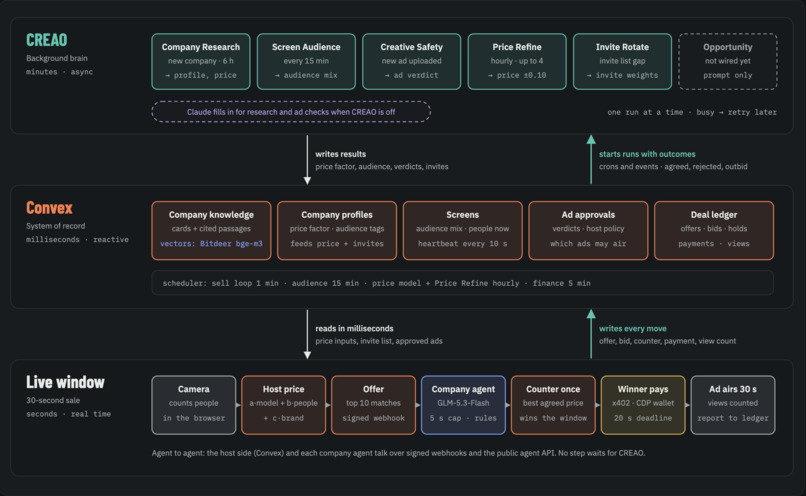Click 'seconds · real time' label

pyautogui.click(x=68, y=414)
